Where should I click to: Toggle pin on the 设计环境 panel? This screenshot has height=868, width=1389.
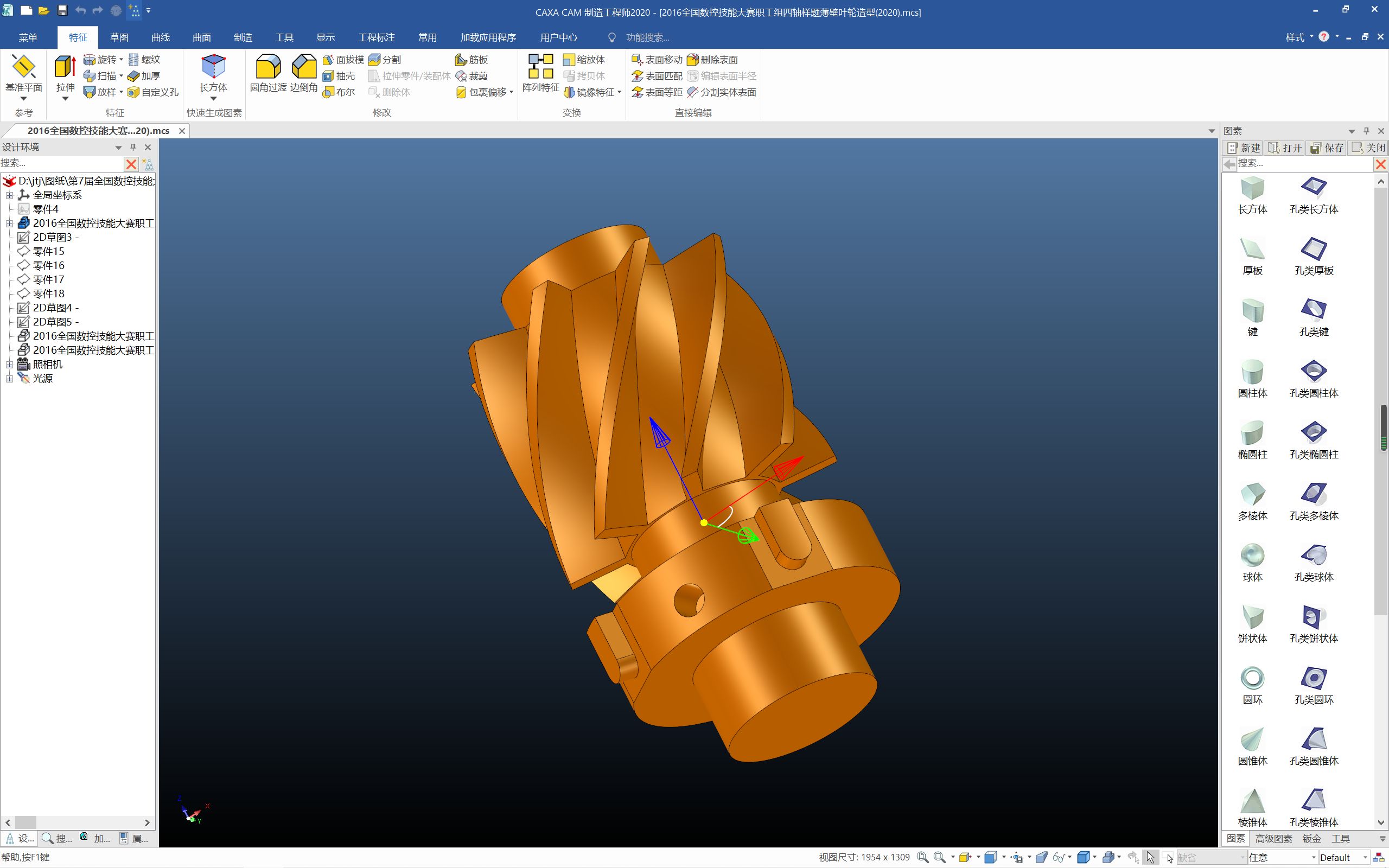tap(133, 147)
